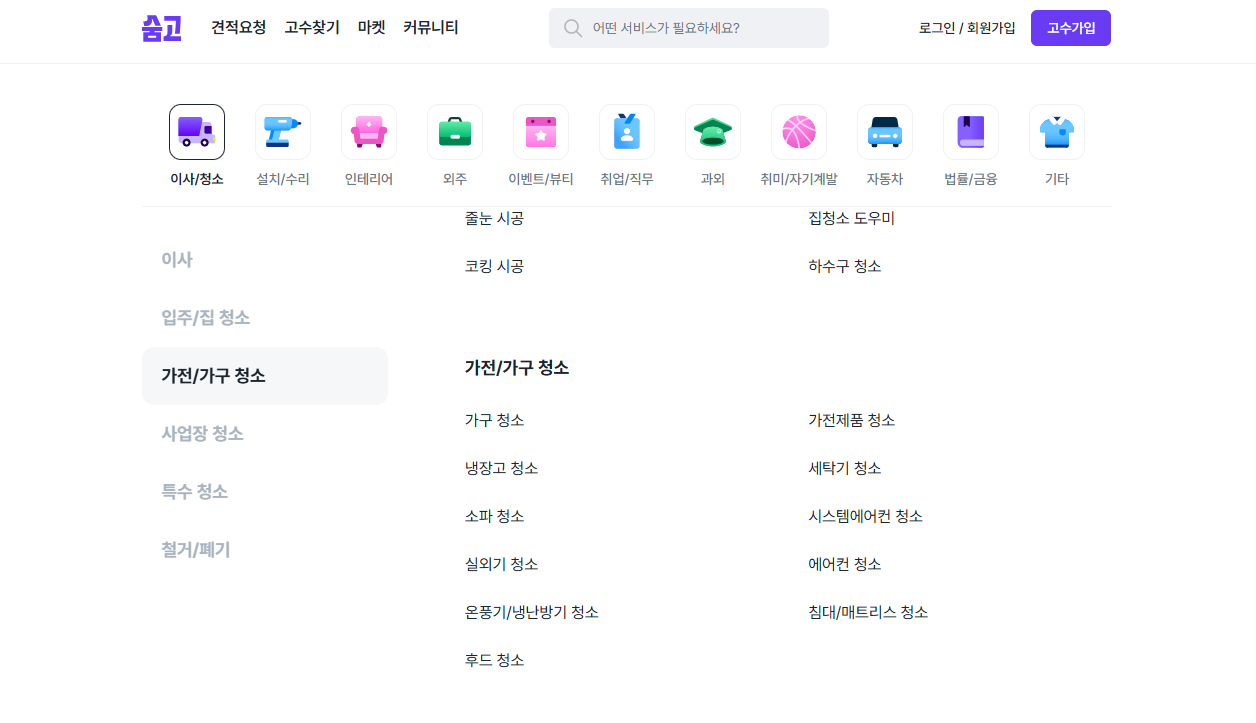Click the 로그인 / 회원가입 link
Screen dimensions: 1256x723
point(968,27)
